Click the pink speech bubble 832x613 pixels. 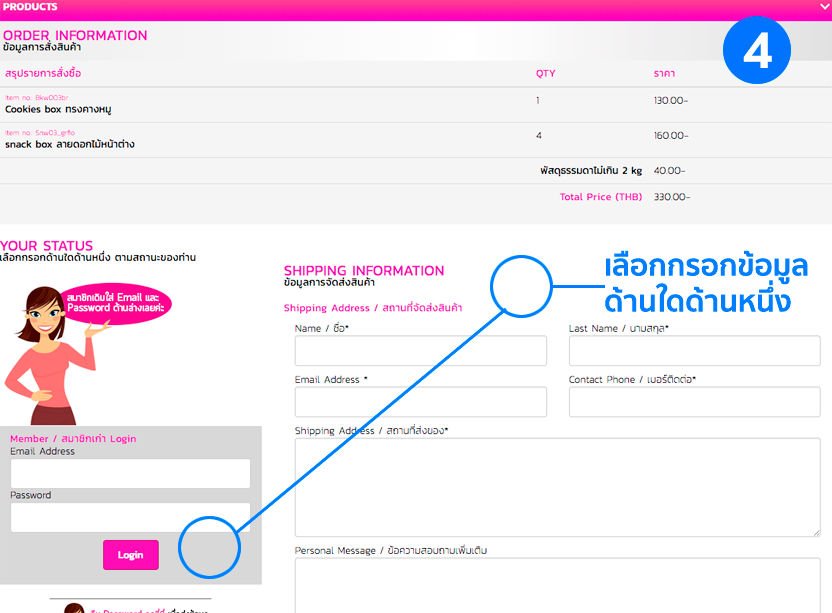click(115, 303)
